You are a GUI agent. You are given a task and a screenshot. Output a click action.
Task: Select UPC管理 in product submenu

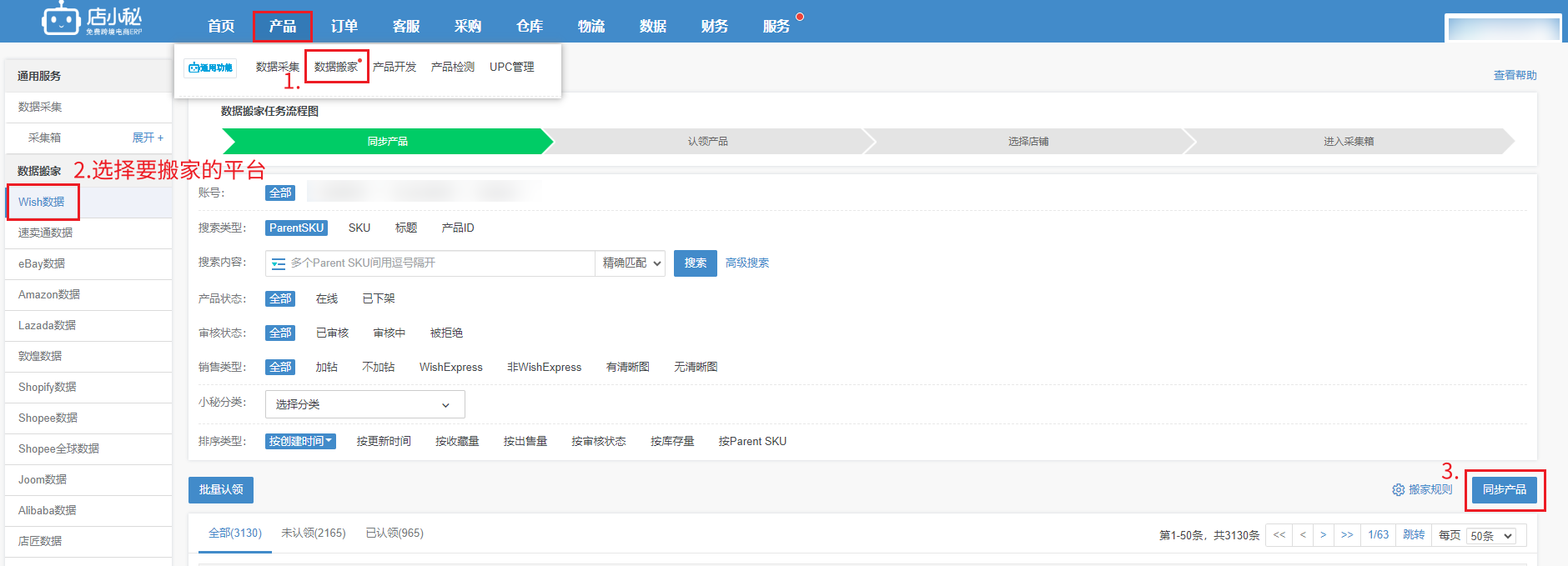pos(512,67)
